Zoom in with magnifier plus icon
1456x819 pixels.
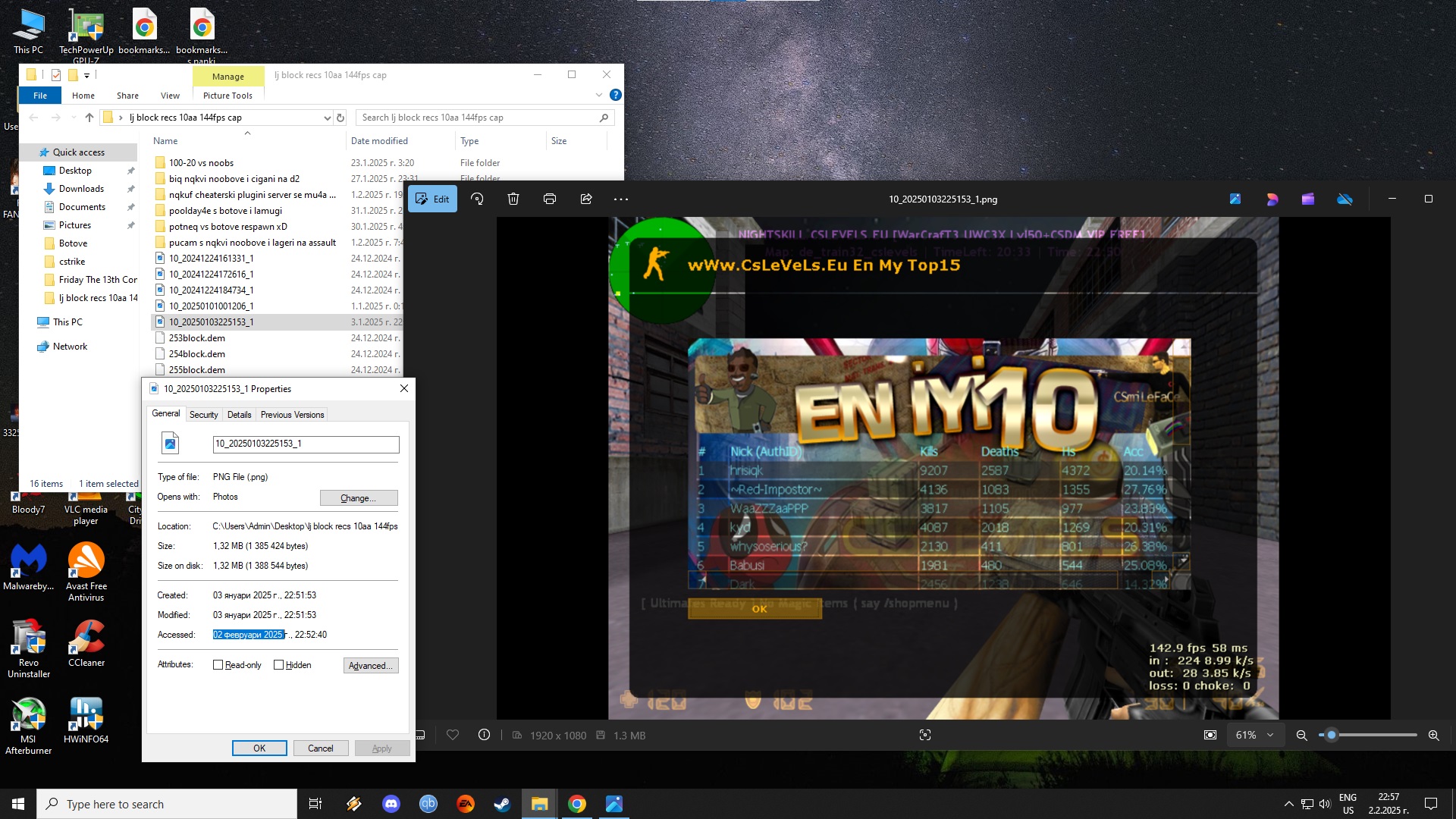click(x=1433, y=735)
